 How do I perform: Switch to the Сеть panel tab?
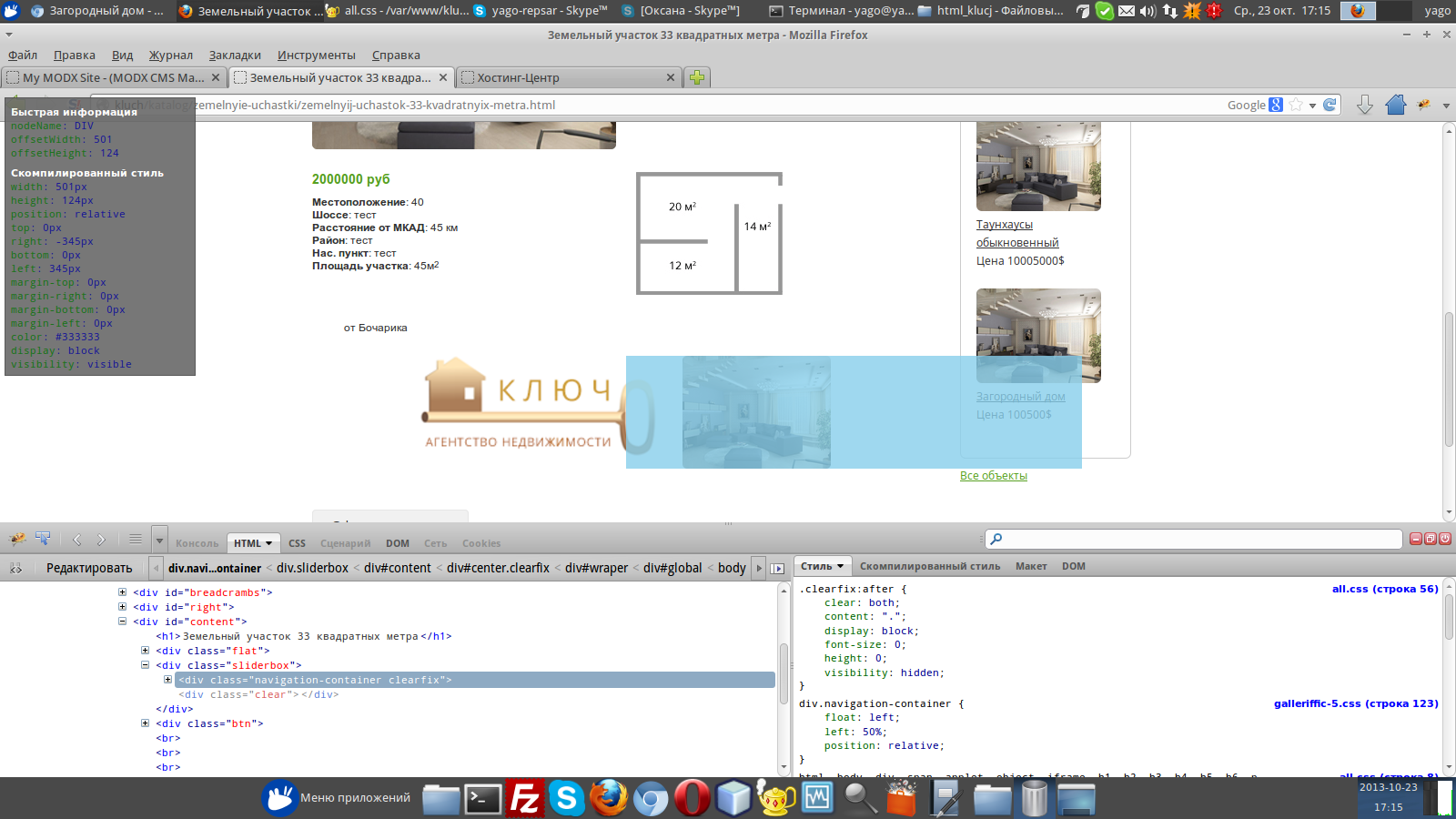point(435,543)
